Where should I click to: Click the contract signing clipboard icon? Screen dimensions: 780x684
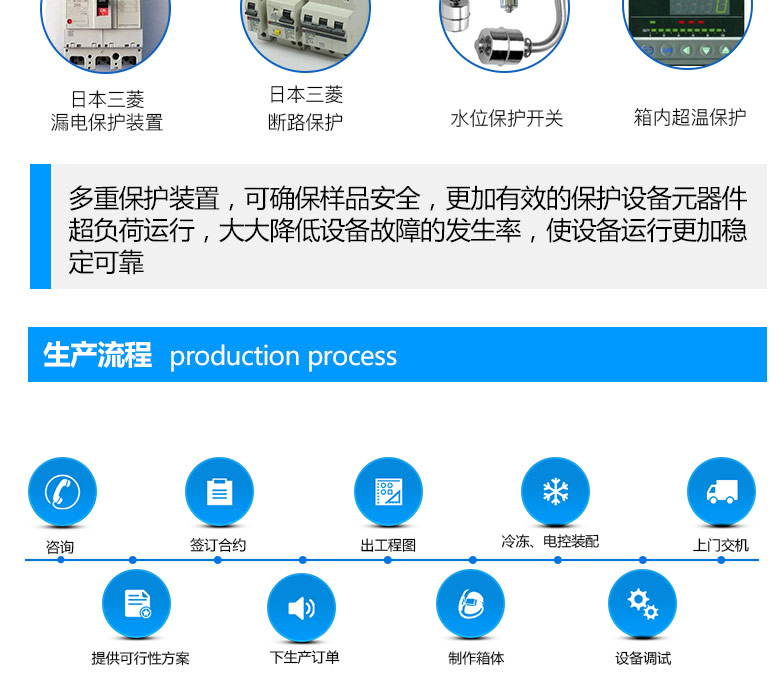(x=219, y=492)
